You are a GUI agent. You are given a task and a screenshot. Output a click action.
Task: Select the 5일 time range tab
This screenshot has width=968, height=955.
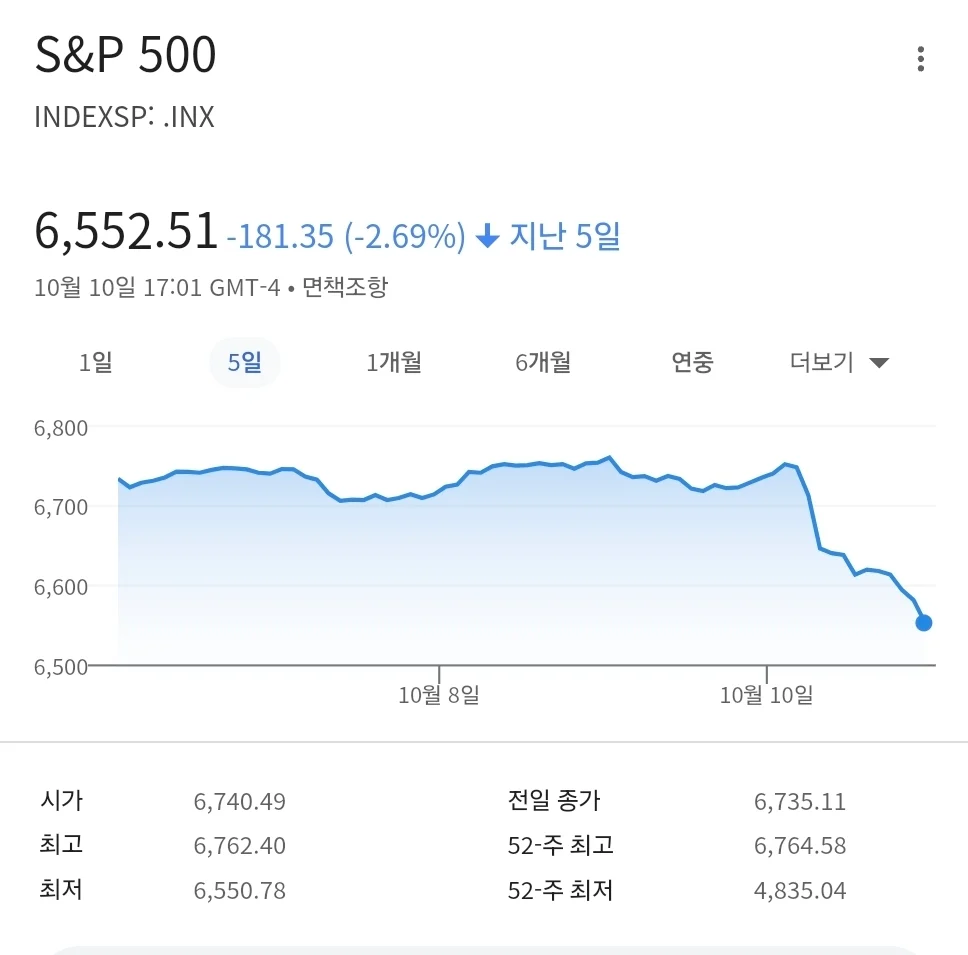pos(244,362)
